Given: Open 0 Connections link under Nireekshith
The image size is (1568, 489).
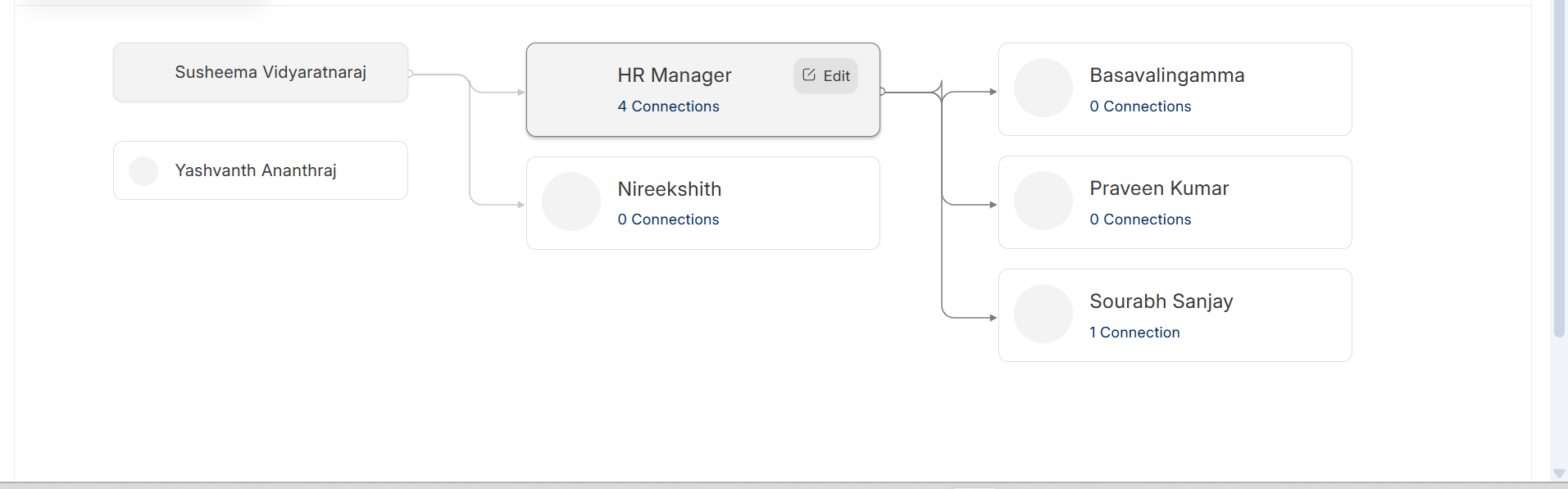Looking at the screenshot, I should click(668, 220).
